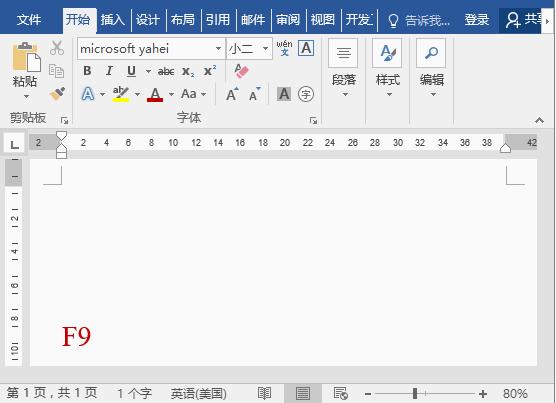The image size is (556, 403).
Task: Switch to Read Mode view icon
Action: 264,393
